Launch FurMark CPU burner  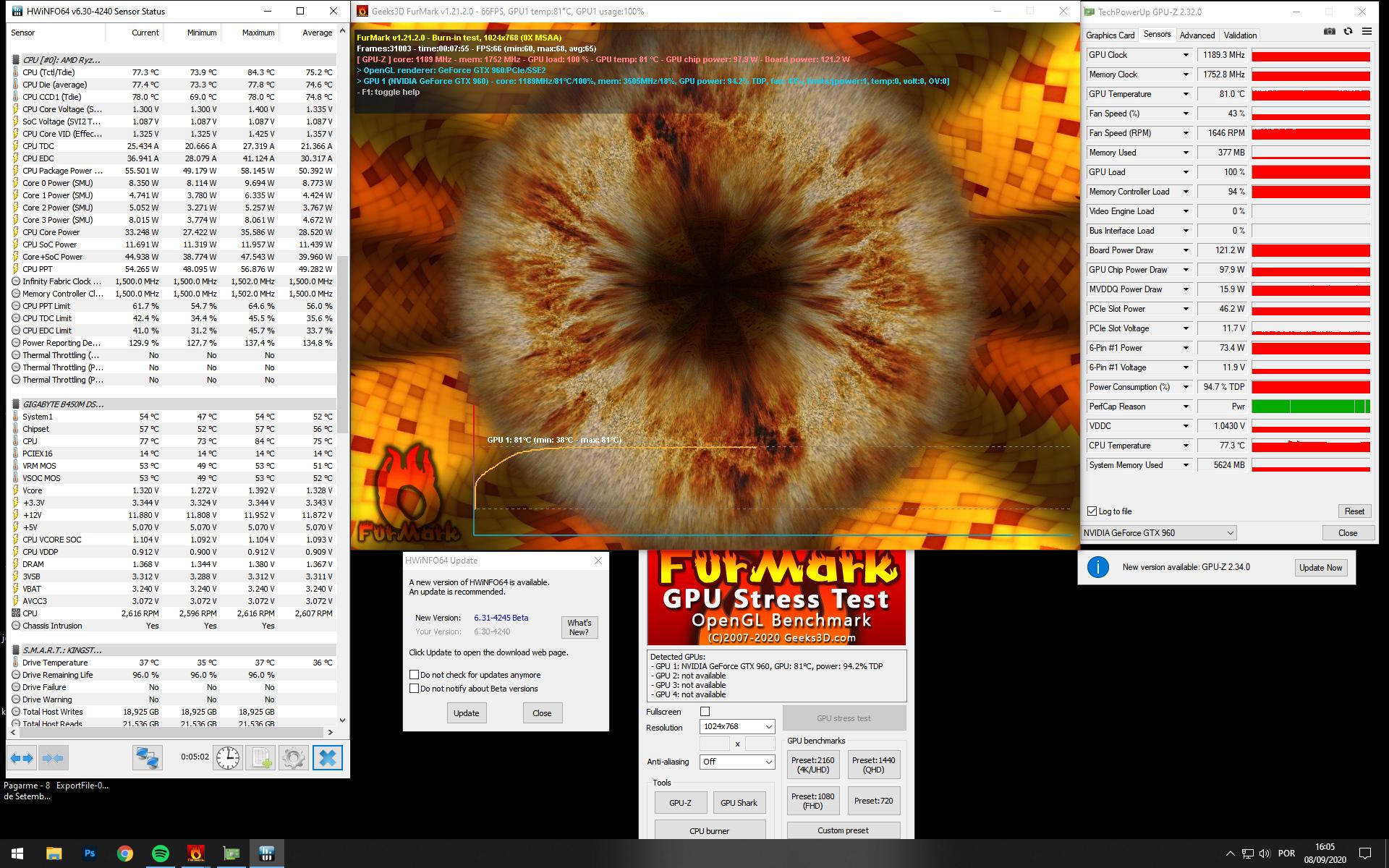[x=709, y=831]
